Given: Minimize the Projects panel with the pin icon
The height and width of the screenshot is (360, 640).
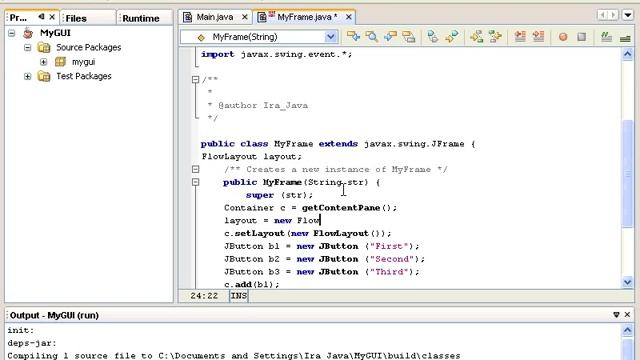Looking at the screenshot, I should [x=41, y=17].
